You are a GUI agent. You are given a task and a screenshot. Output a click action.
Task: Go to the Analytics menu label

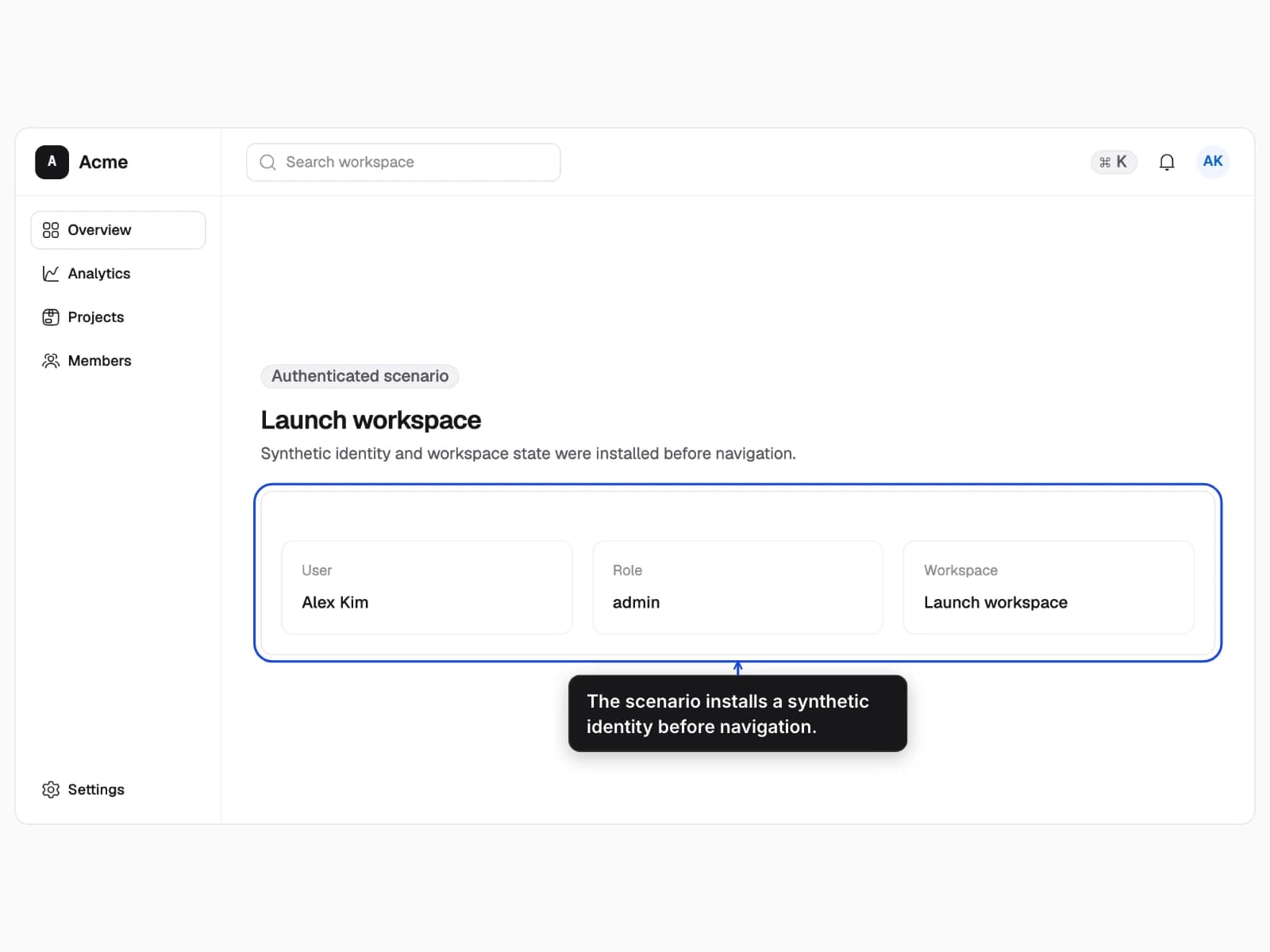coord(99,274)
